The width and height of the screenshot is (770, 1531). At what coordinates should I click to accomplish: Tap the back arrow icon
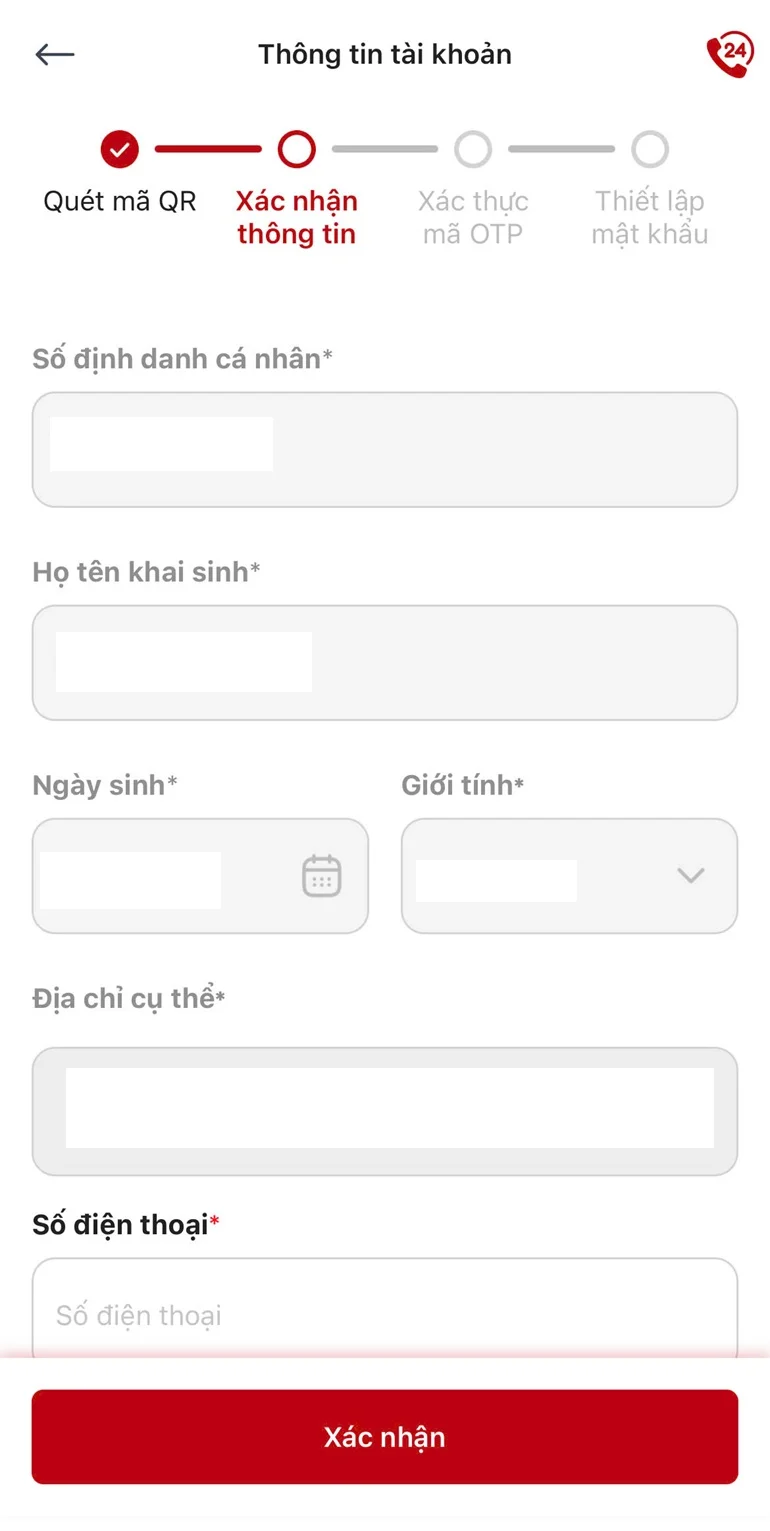pos(55,54)
